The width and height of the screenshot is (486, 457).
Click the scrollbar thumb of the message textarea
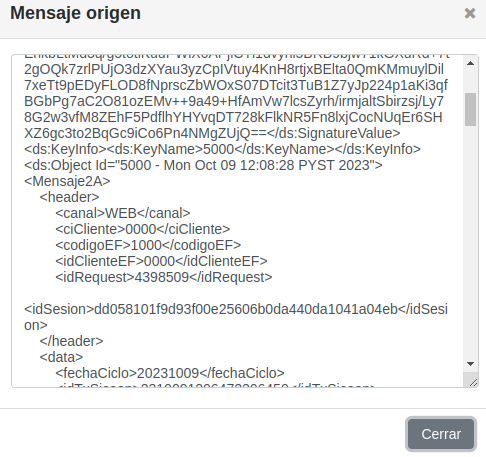[470, 109]
